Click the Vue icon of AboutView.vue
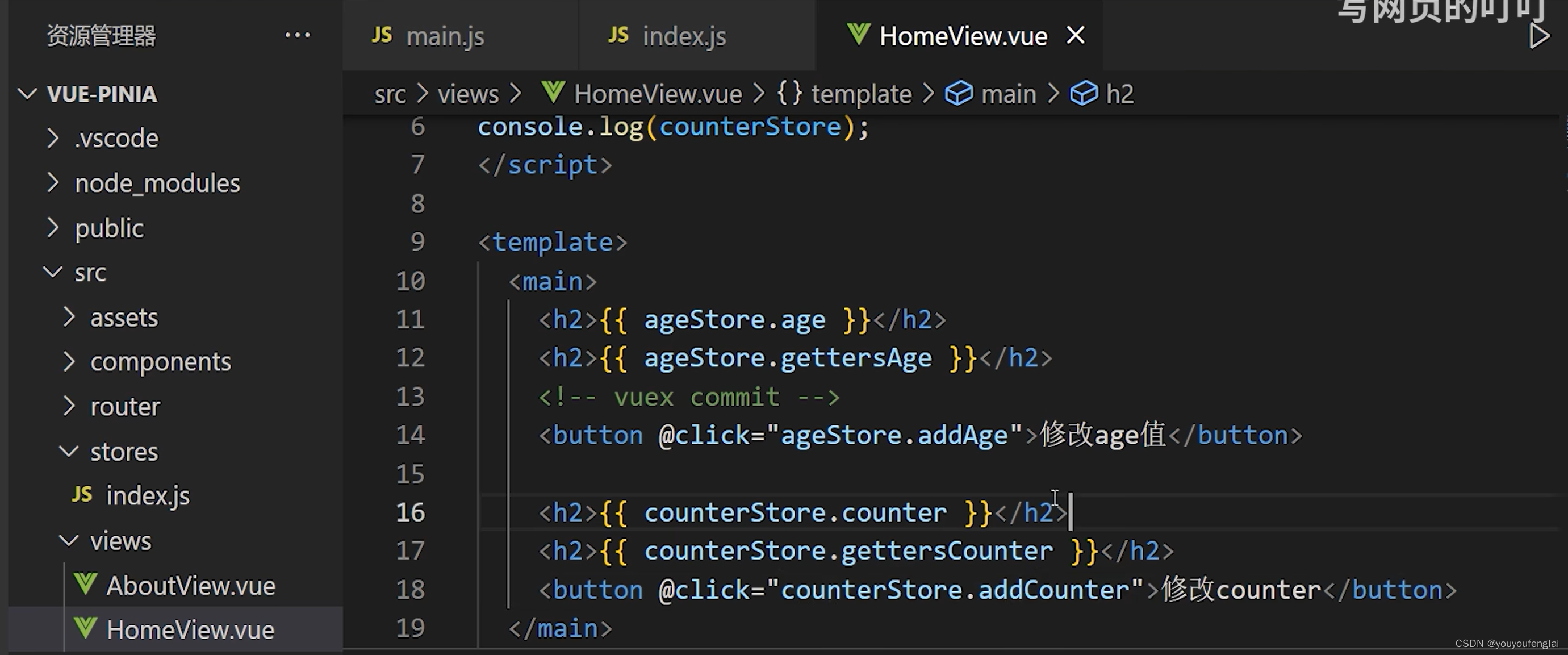Image resolution: width=1568 pixels, height=655 pixels. tap(85, 584)
